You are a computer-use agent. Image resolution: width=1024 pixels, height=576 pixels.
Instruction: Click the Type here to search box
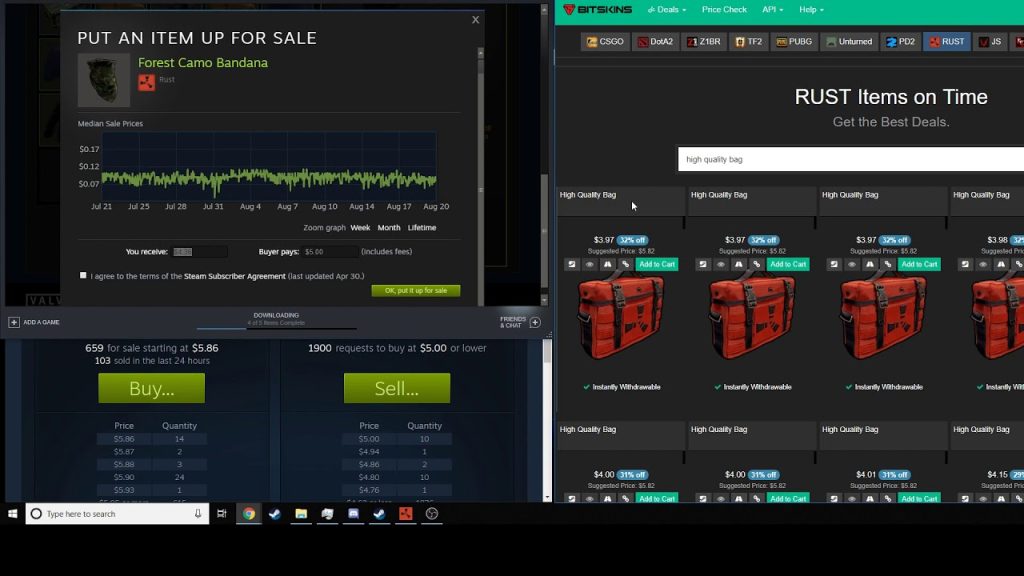pyautogui.click(x=118, y=514)
